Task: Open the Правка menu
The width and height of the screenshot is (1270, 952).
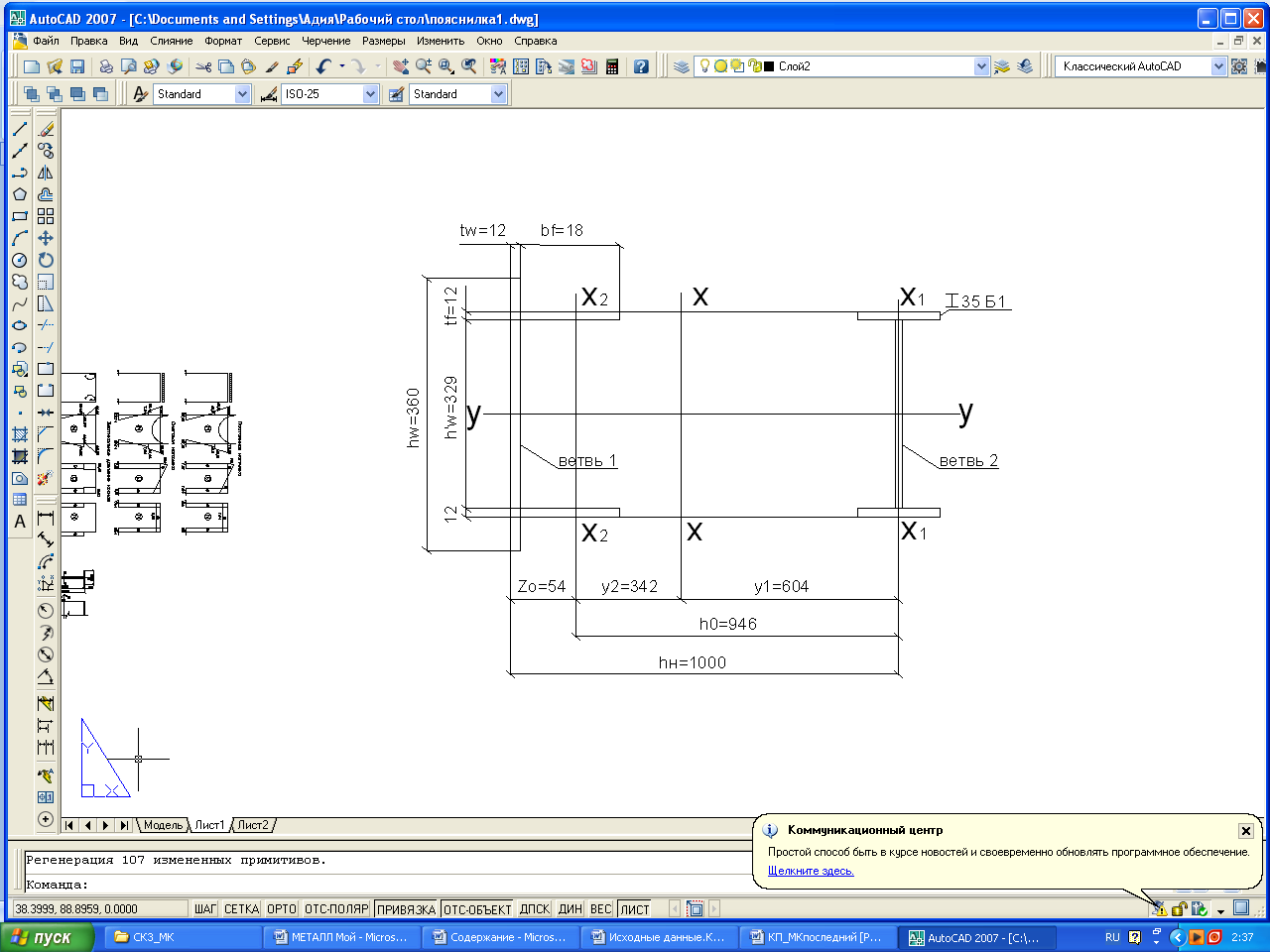Action: 89,41
